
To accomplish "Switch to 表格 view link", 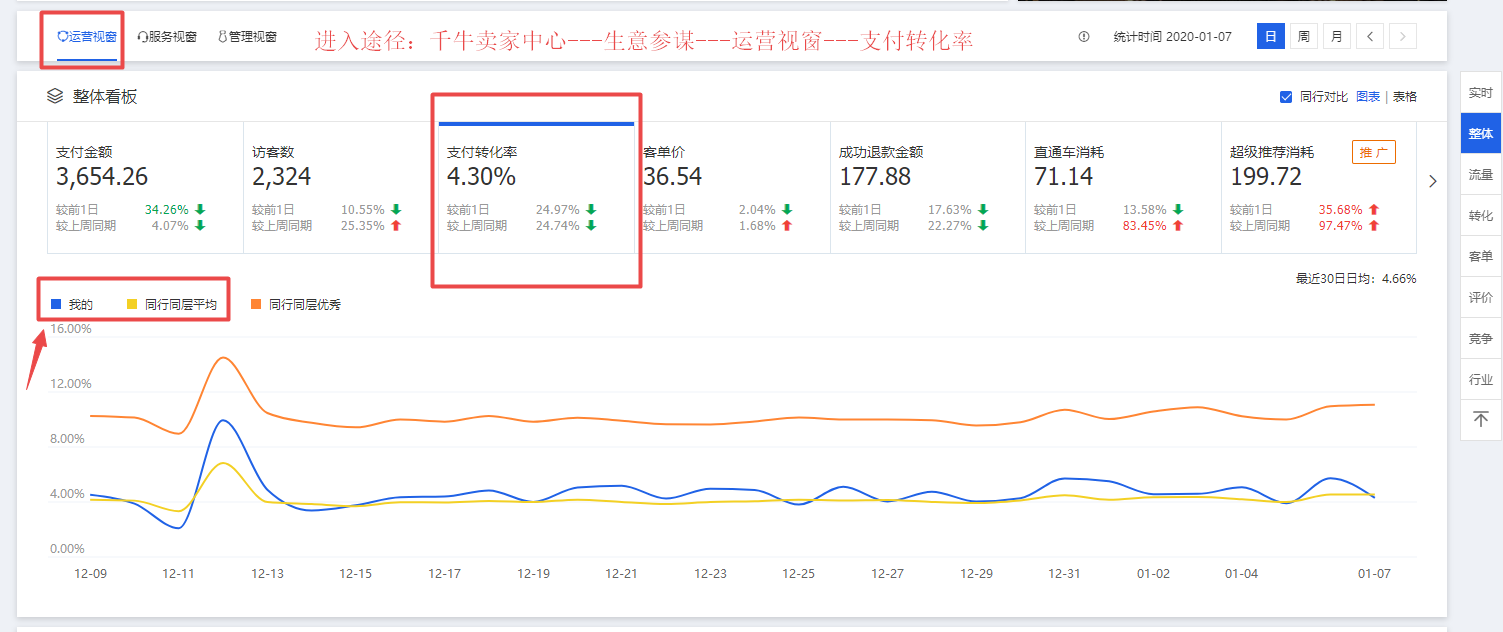I will point(1404,97).
